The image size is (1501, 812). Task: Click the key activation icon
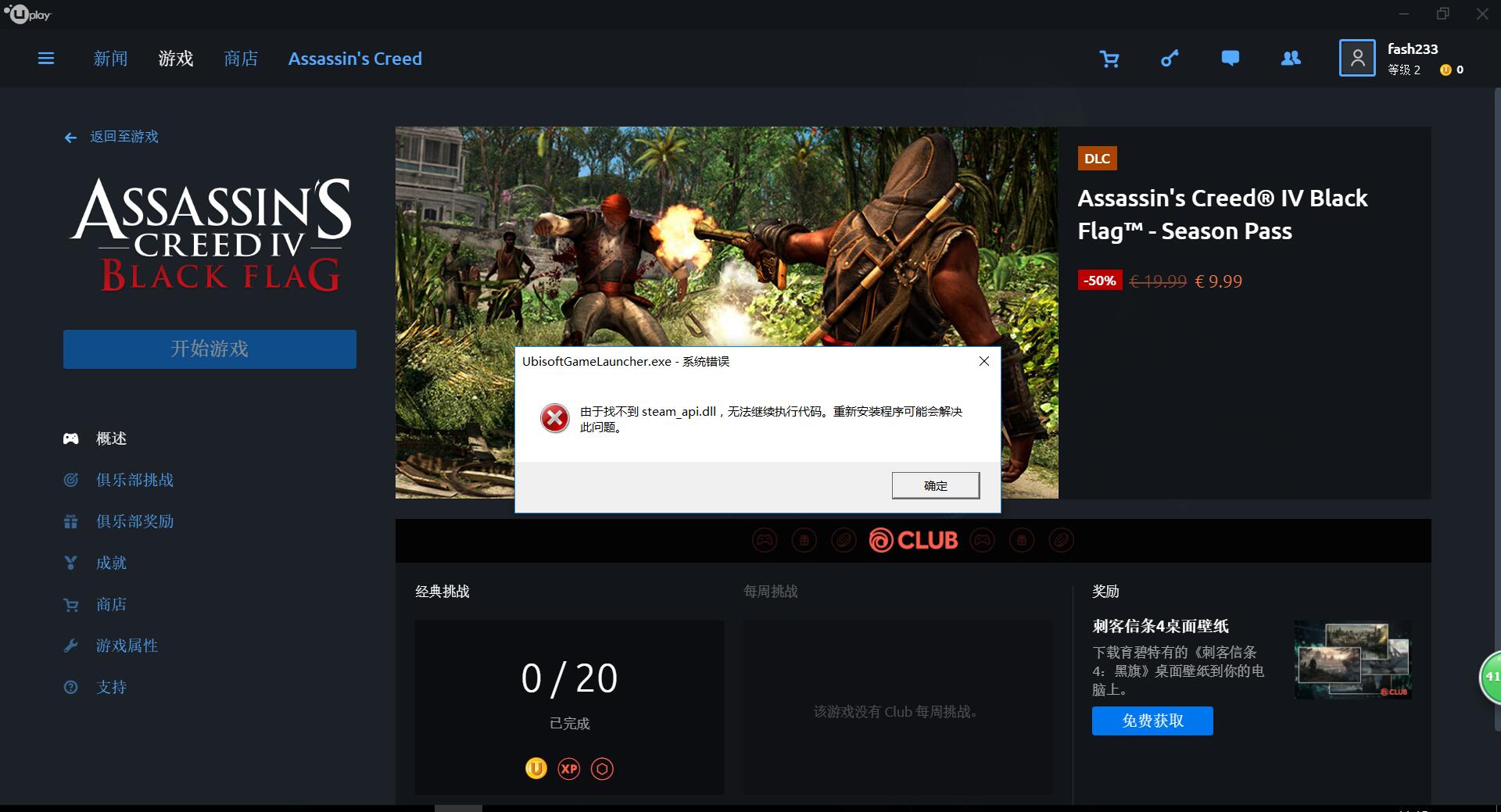point(1170,59)
